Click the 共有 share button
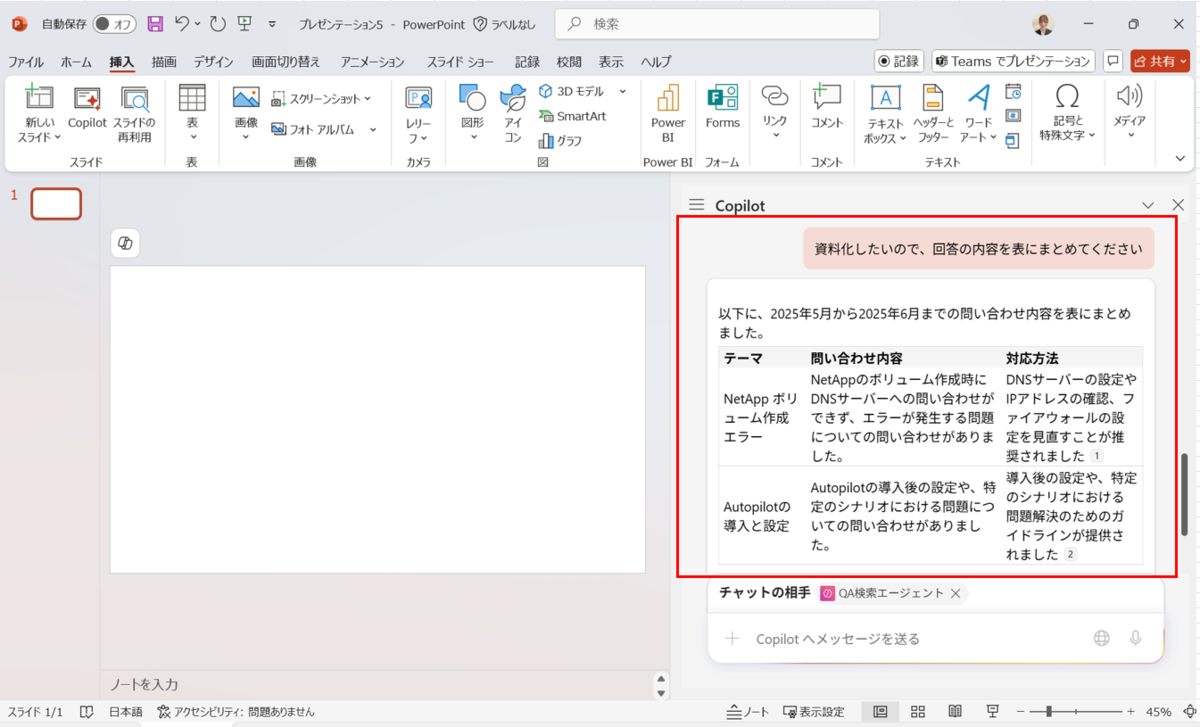 tap(1159, 61)
